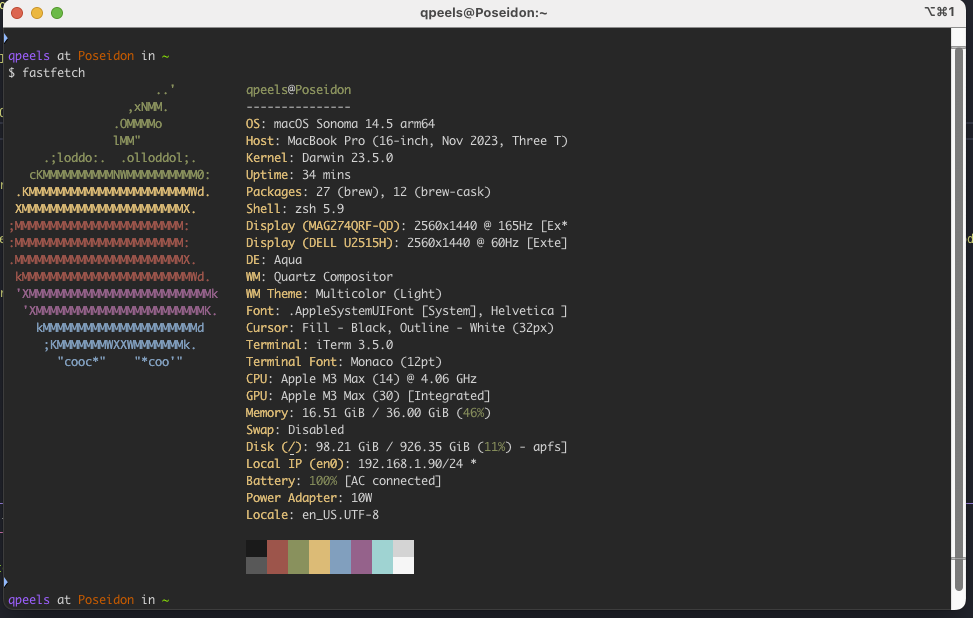Click the blue prompt mark beside the bottom prompt
Viewport: 973px width, 618px height.
pyautogui.click(x=5, y=582)
